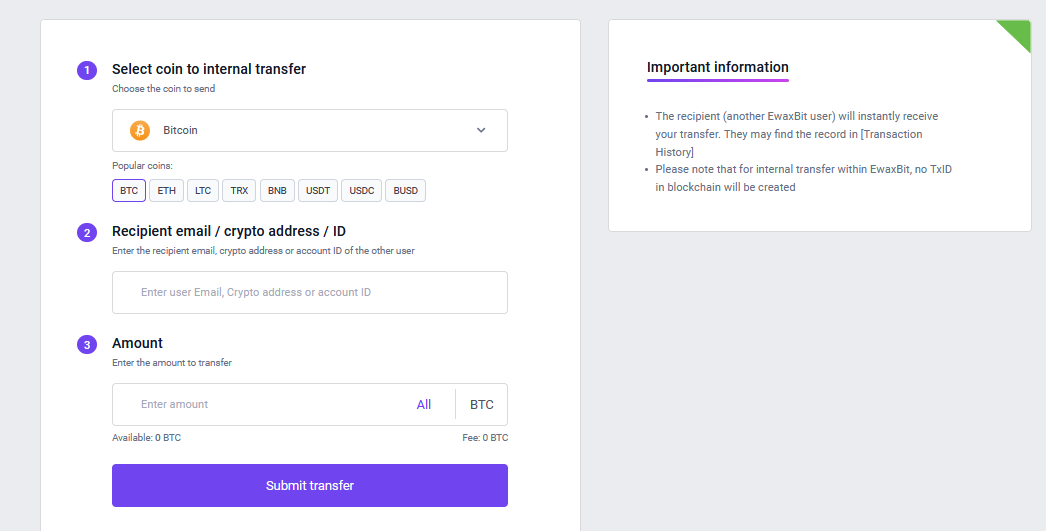Expand the coin dropdown chevron arrow
Viewport: 1046px width, 531px height.
481,130
